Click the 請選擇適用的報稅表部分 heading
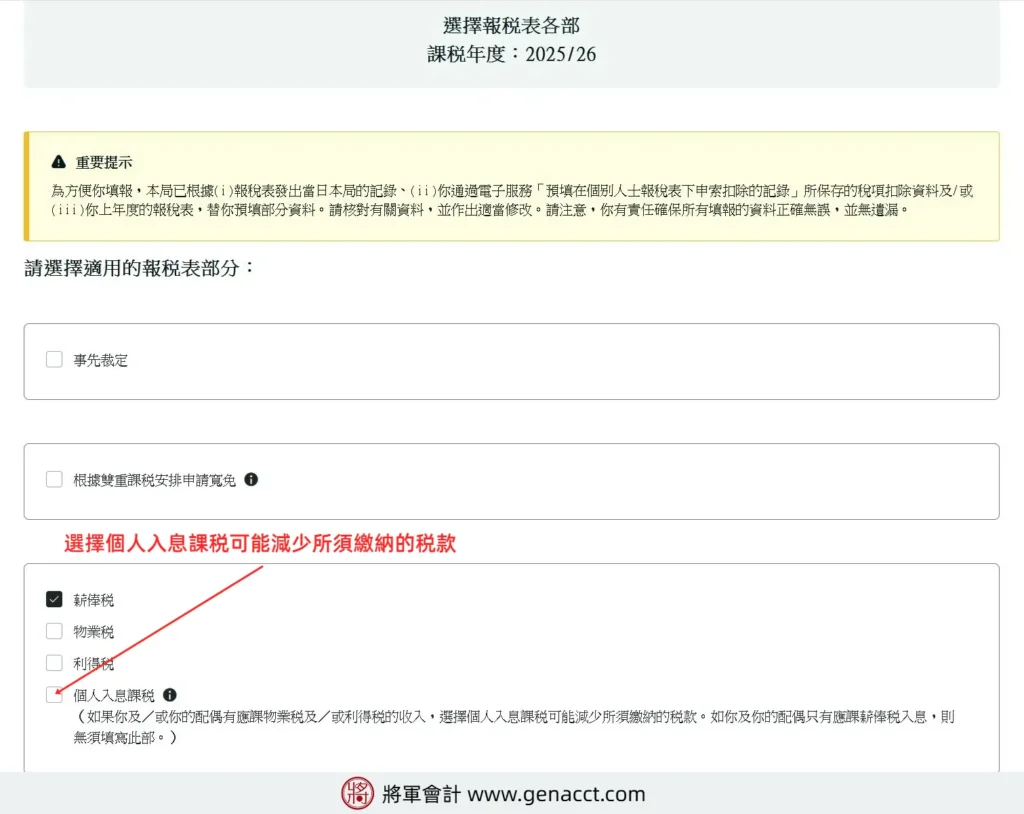 139,268
